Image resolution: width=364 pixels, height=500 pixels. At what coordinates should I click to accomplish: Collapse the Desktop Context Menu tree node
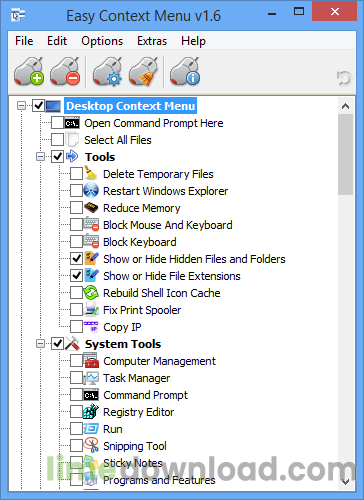coord(21,106)
